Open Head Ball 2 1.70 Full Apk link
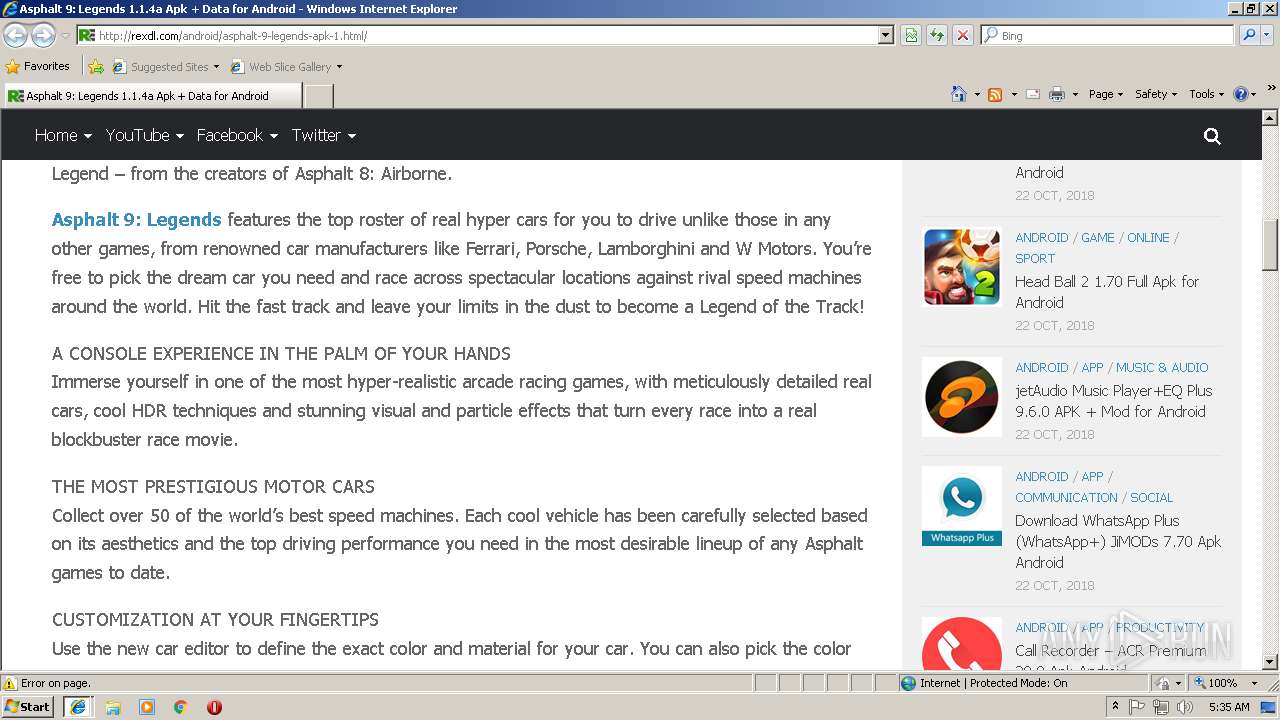Screen dimensions: 1280x720 pos(1107,292)
